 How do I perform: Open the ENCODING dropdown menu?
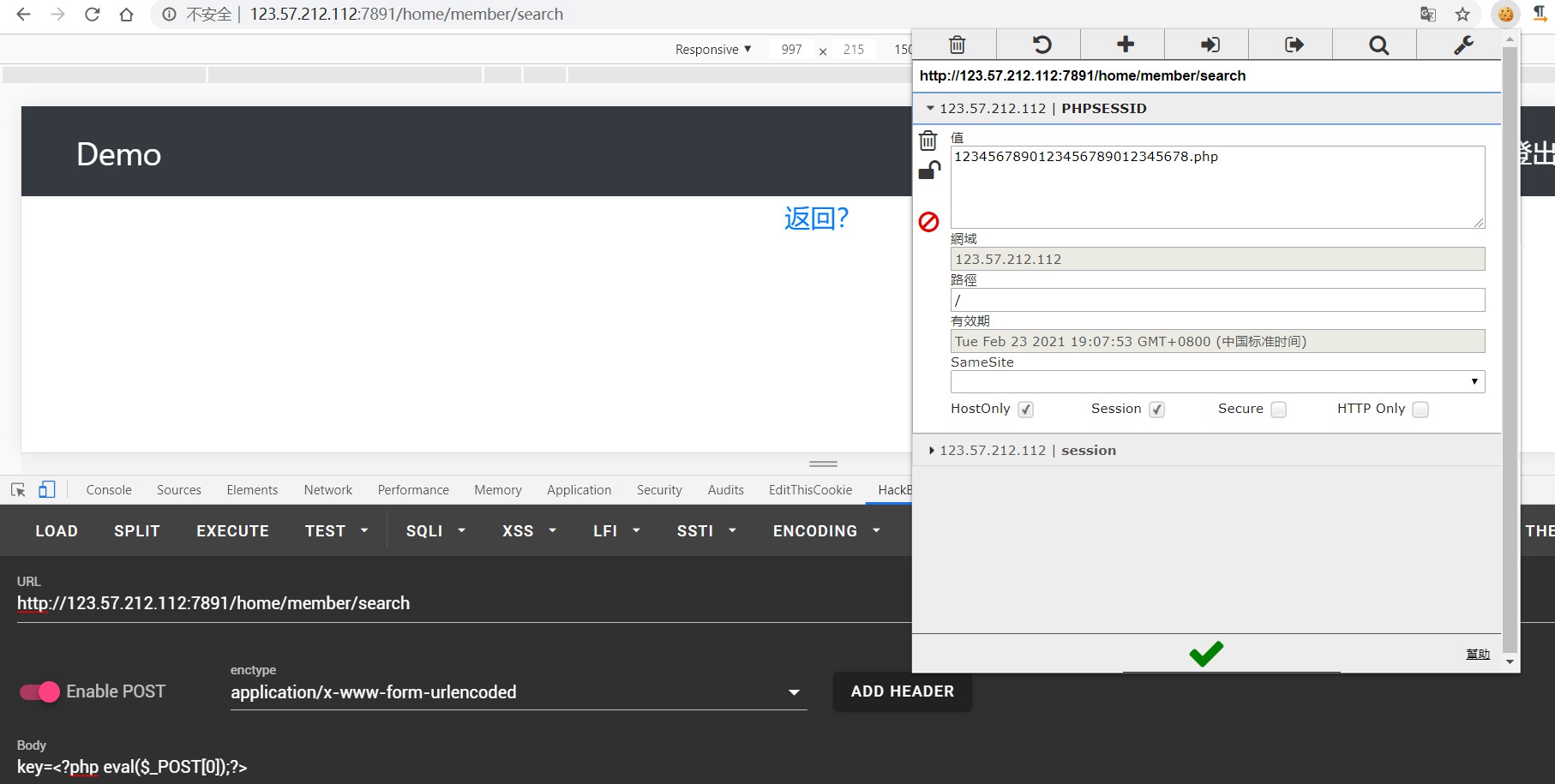pyautogui.click(x=826, y=531)
